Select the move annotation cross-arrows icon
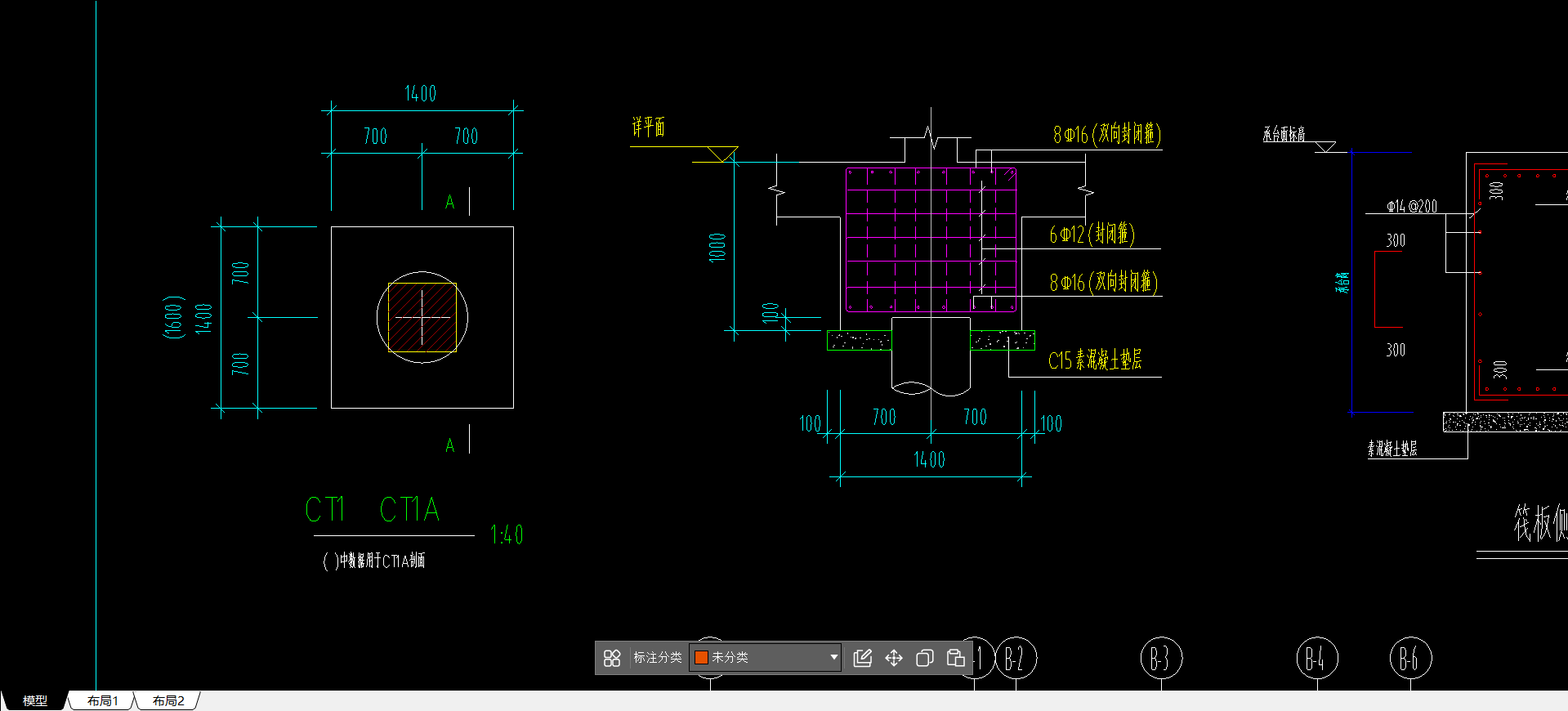The height and width of the screenshot is (711, 1568). [x=894, y=658]
